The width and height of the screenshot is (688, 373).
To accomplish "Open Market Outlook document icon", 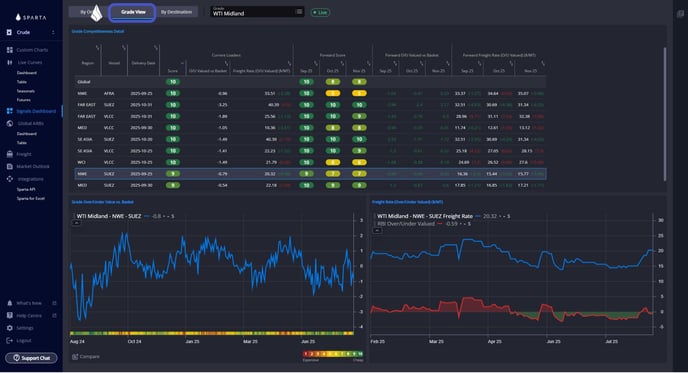I will pos(10,166).
